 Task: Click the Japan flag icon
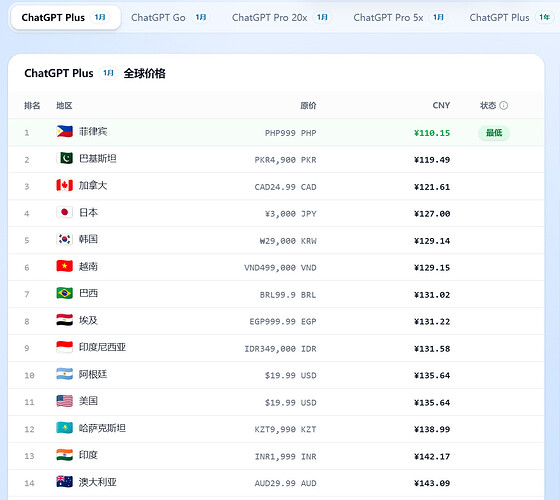(x=65, y=212)
